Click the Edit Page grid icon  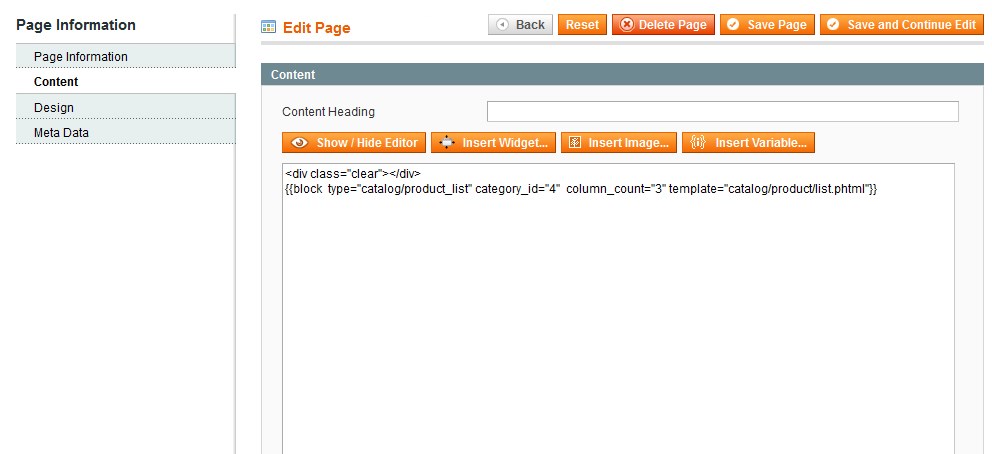click(x=268, y=27)
